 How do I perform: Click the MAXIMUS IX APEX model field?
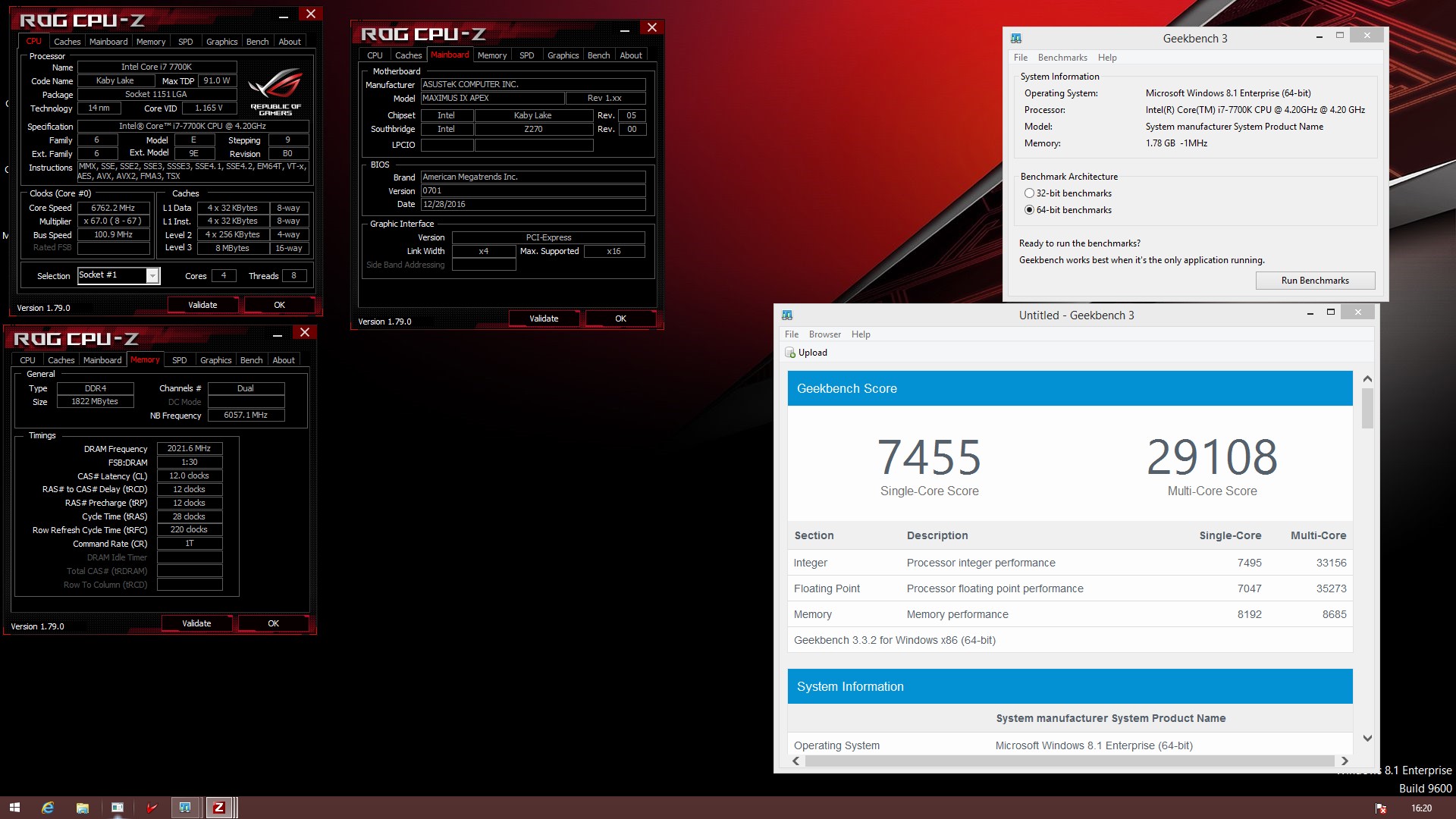(x=493, y=99)
